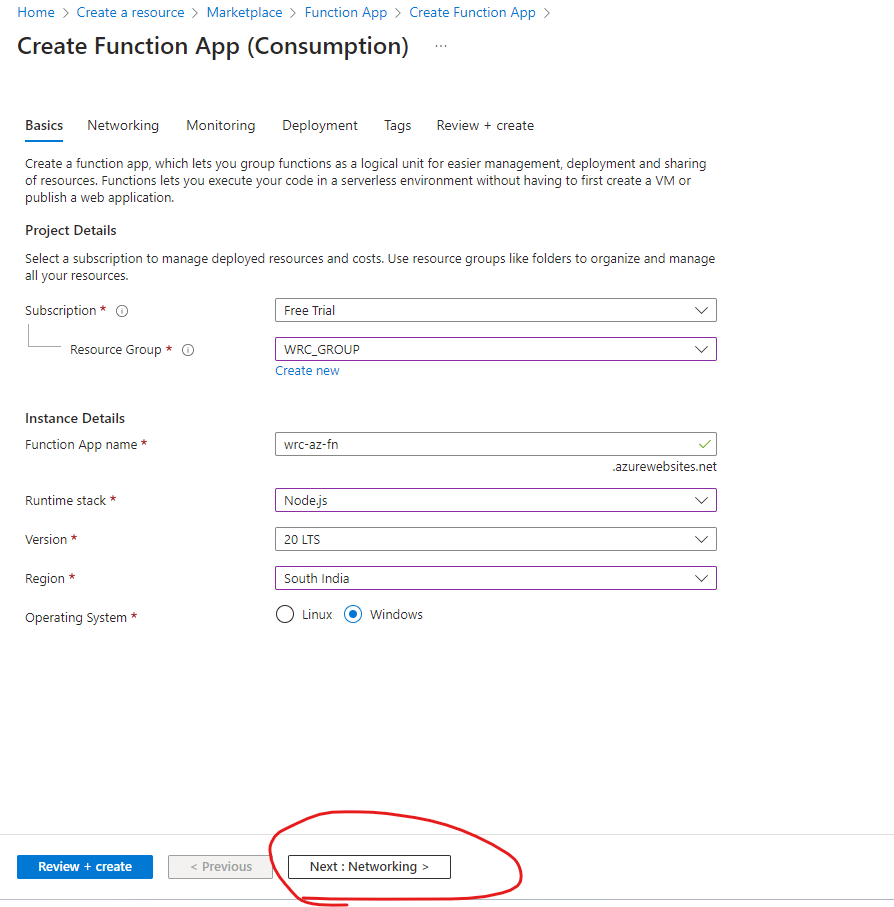Screen dimensions: 894x907
Task: Click the Instance Details heading
Action: point(75,418)
